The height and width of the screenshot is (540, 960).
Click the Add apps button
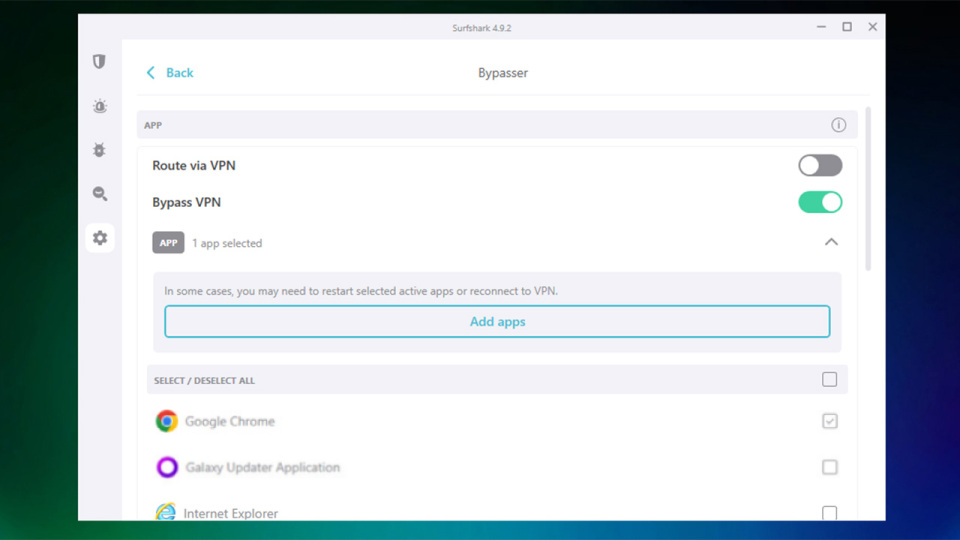[497, 321]
